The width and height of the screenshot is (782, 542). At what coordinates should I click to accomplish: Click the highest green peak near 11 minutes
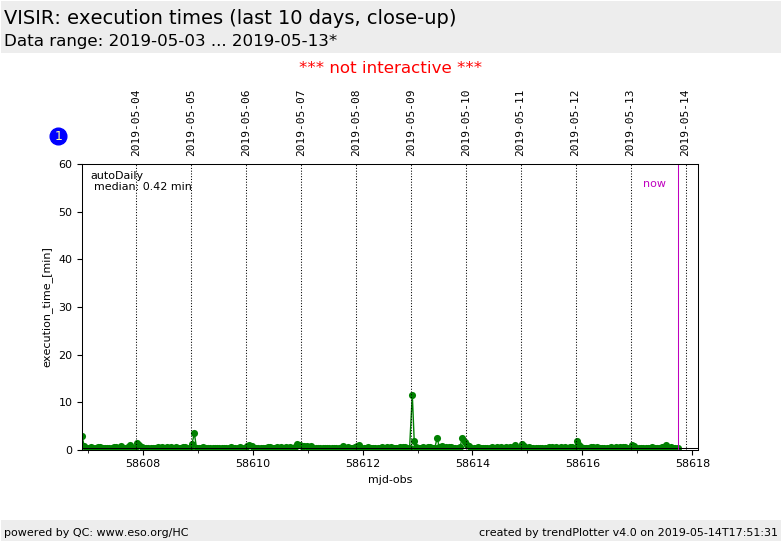(x=412, y=395)
